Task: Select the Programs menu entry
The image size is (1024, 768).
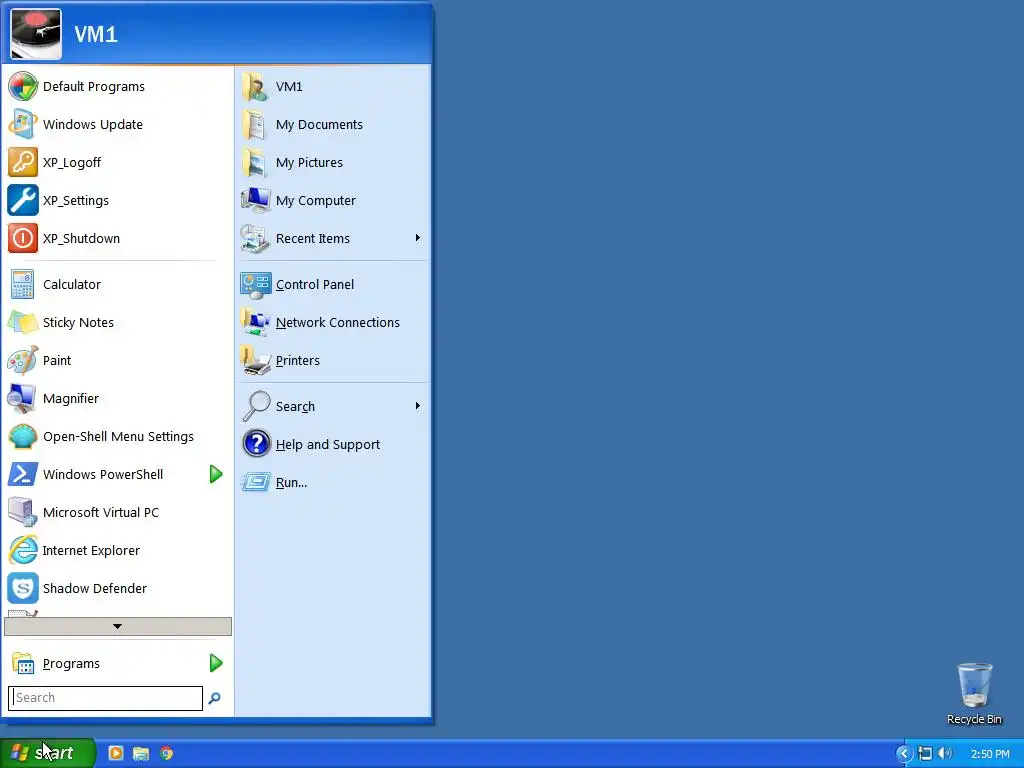Action: [x=118, y=663]
